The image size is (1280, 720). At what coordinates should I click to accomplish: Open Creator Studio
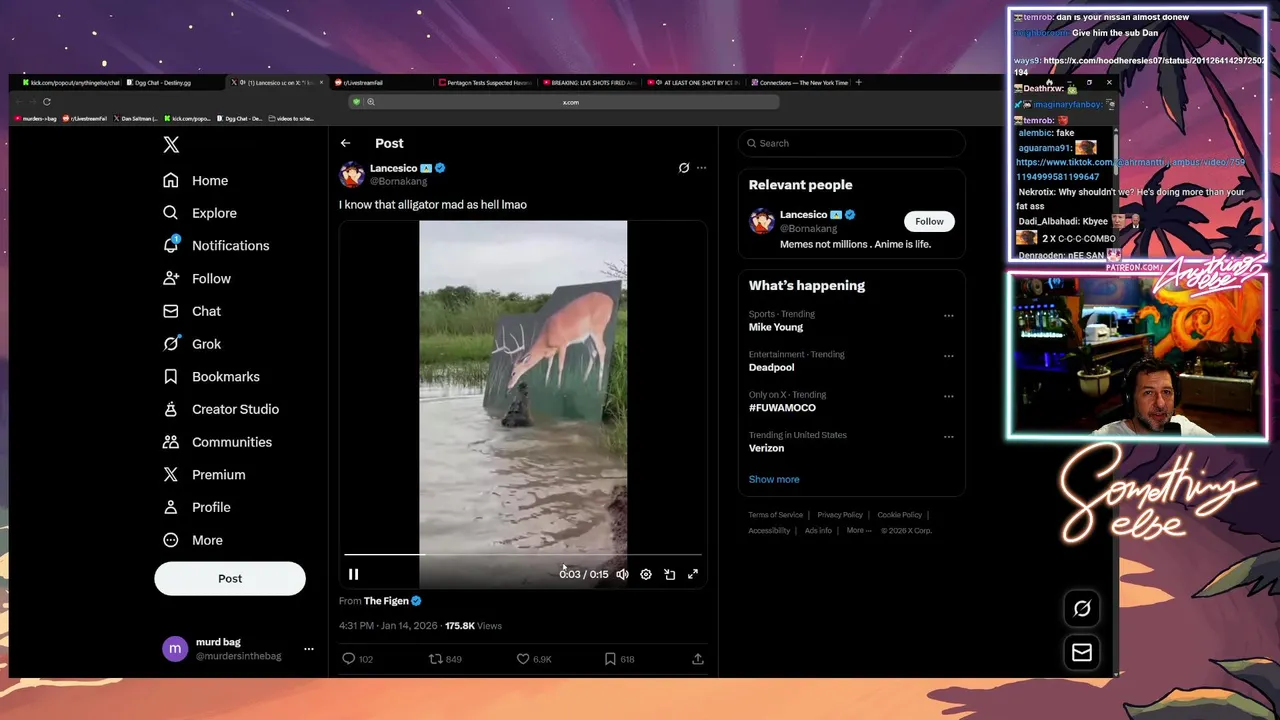click(x=221, y=409)
